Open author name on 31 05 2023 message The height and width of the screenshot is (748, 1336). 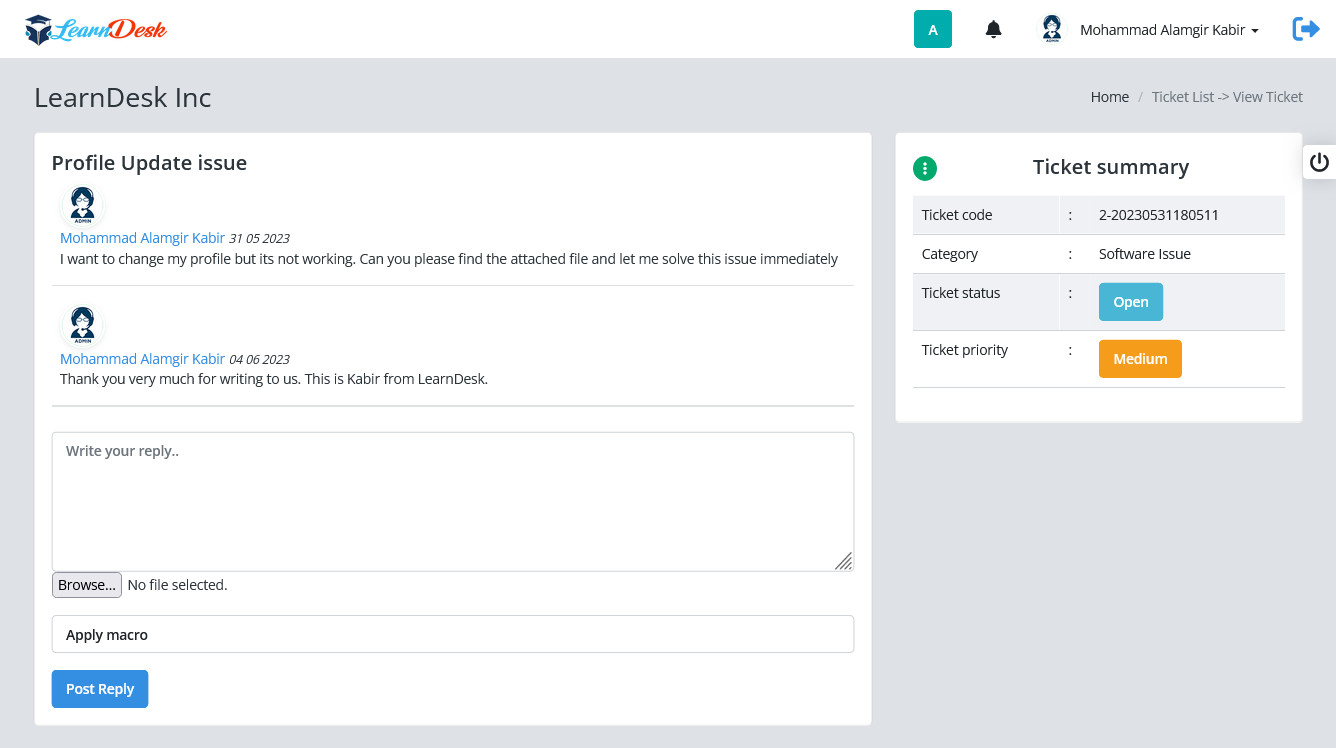[142, 238]
